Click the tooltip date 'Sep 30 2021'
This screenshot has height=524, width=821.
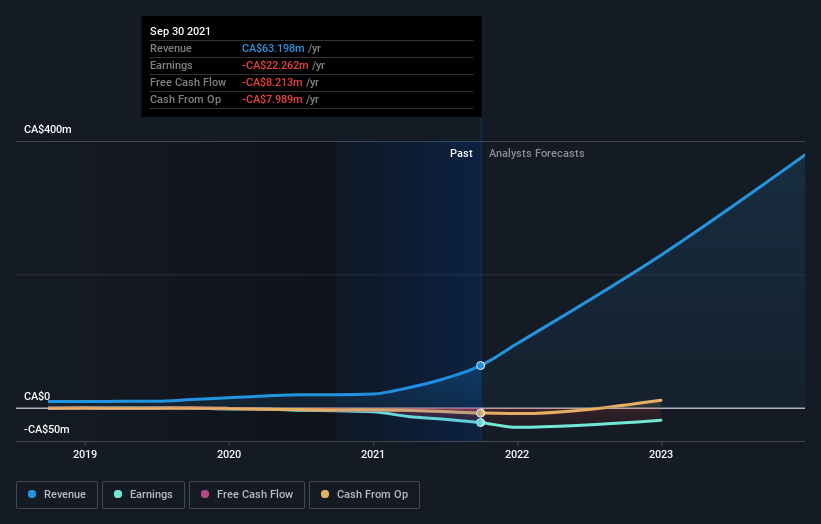tap(180, 31)
